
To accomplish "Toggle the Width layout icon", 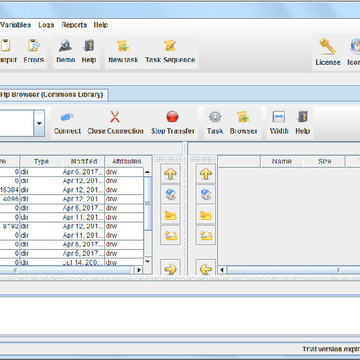I will tap(279, 123).
